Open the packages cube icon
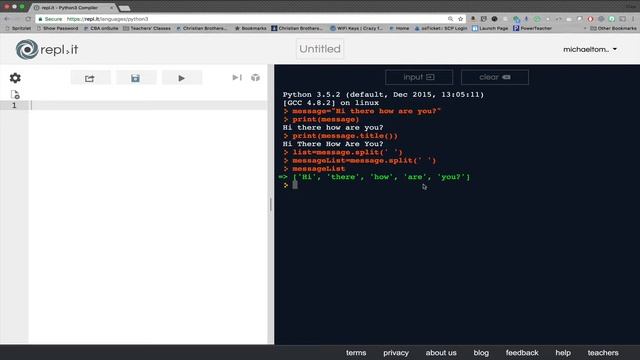Viewport: 640px width, 360px height. pyautogui.click(x=256, y=78)
